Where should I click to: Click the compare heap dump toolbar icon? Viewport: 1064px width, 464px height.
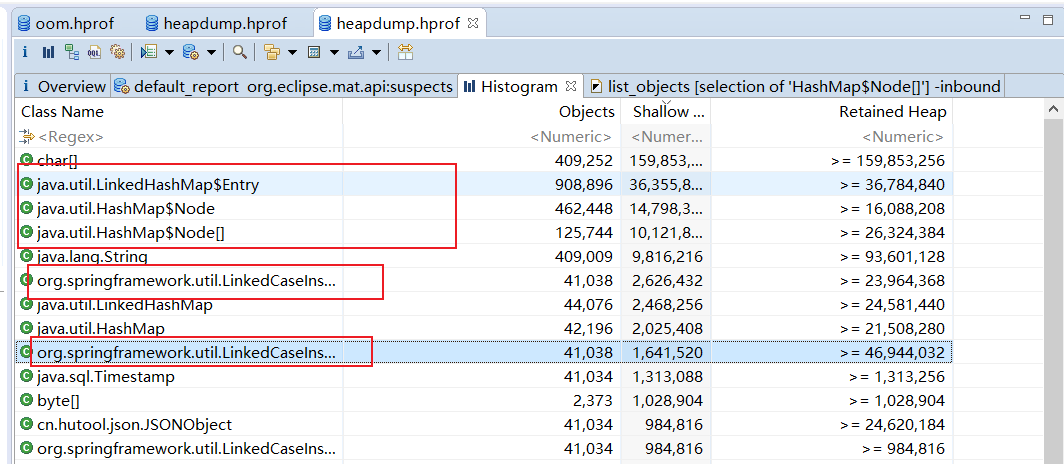405,52
